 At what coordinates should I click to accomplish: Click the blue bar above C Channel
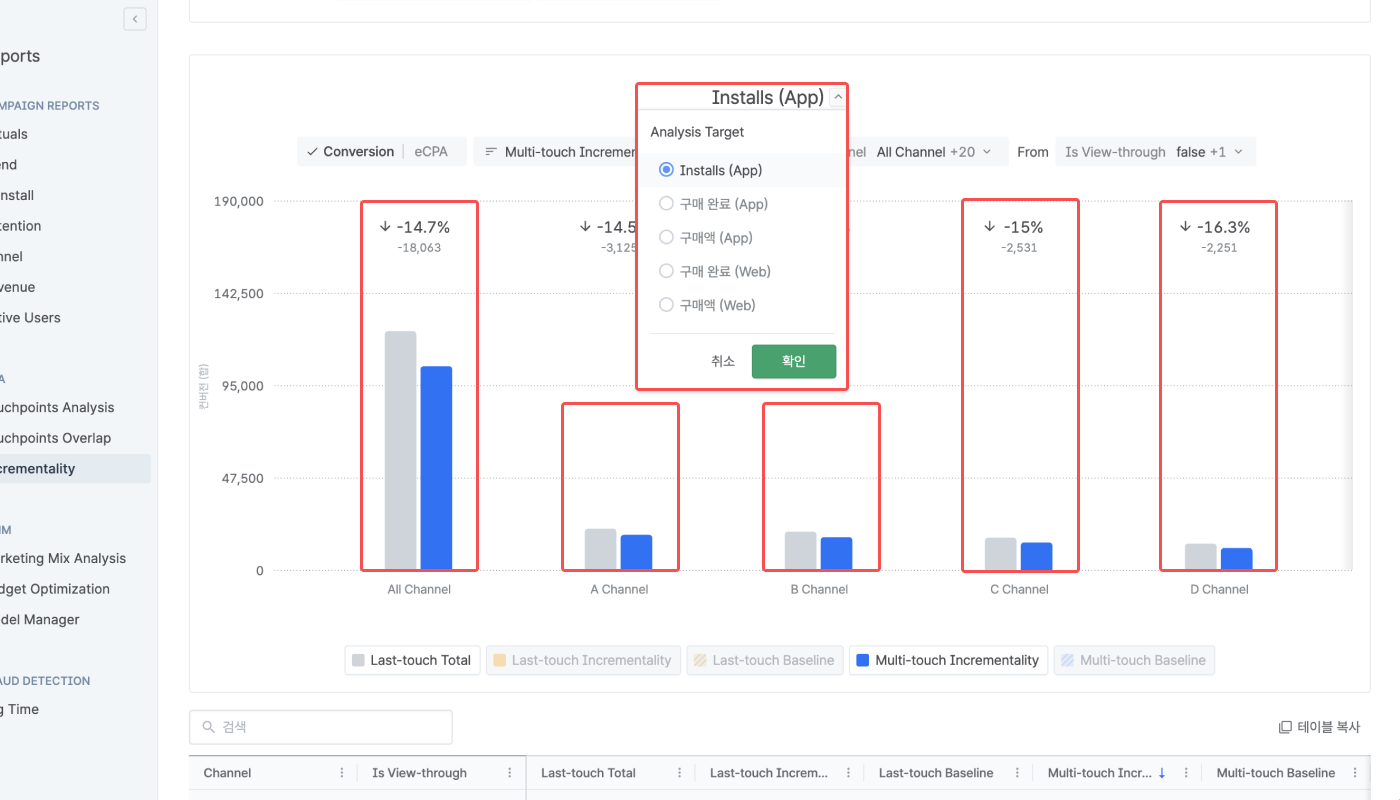click(1036, 557)
